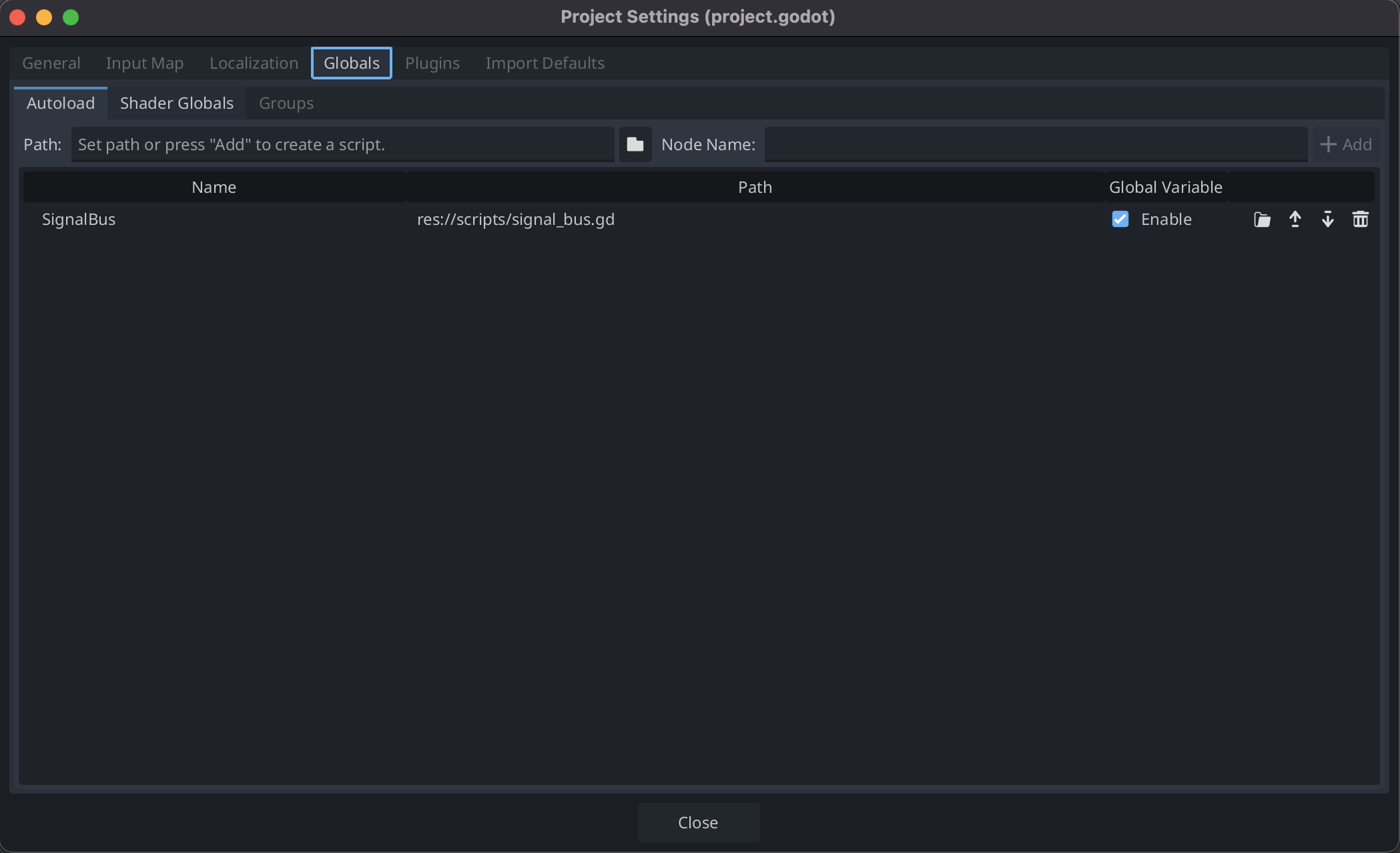Image resolution: width=1400 pixels, height=853 pixels.
Task: Click the browse folder icon next to Path
Action: (x=635, y=144)
